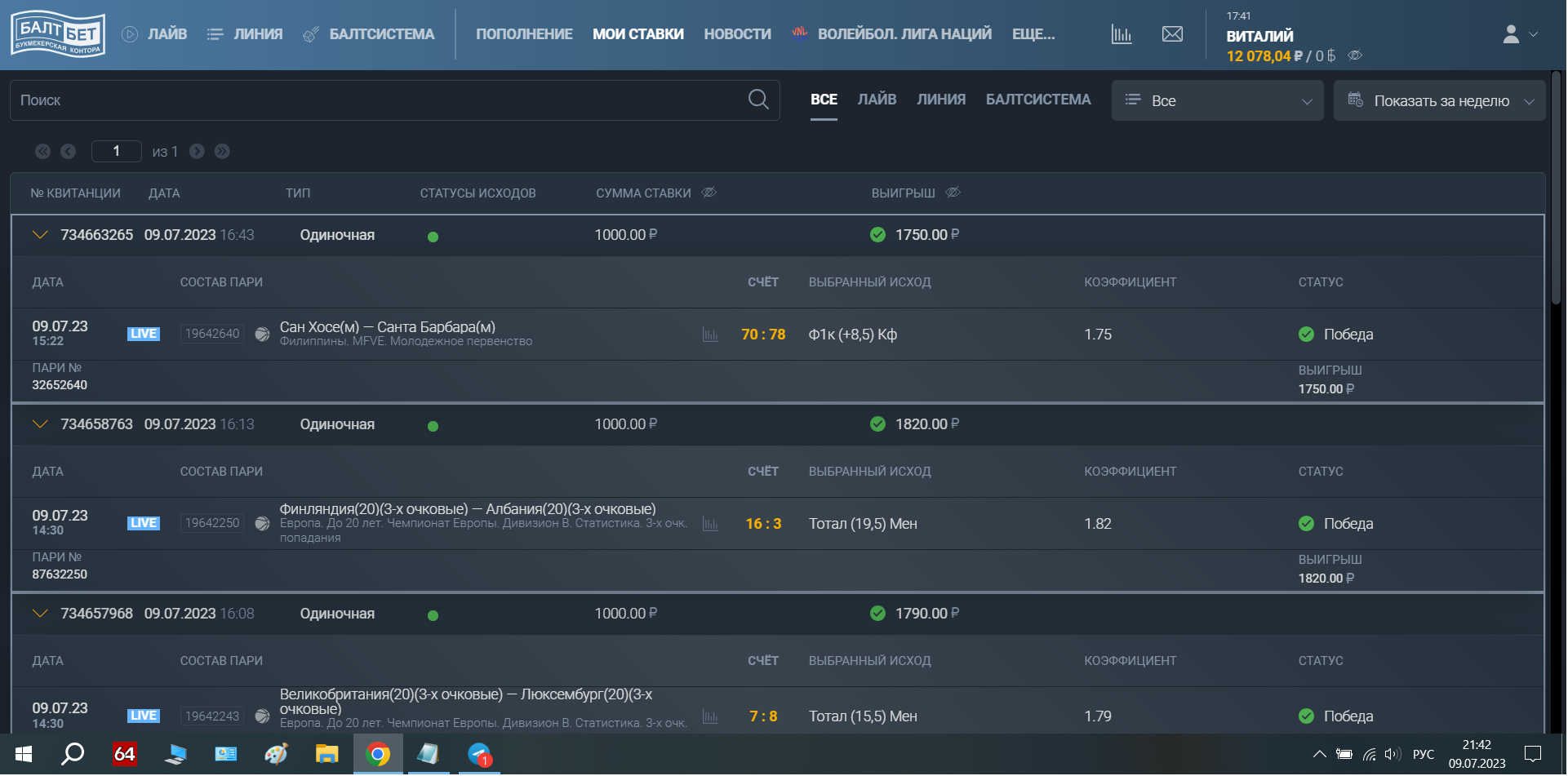Collapse bet receipt 734663265
This screenshot has height=776, width=1568.
pyautogui.click(x=40, y=235)
